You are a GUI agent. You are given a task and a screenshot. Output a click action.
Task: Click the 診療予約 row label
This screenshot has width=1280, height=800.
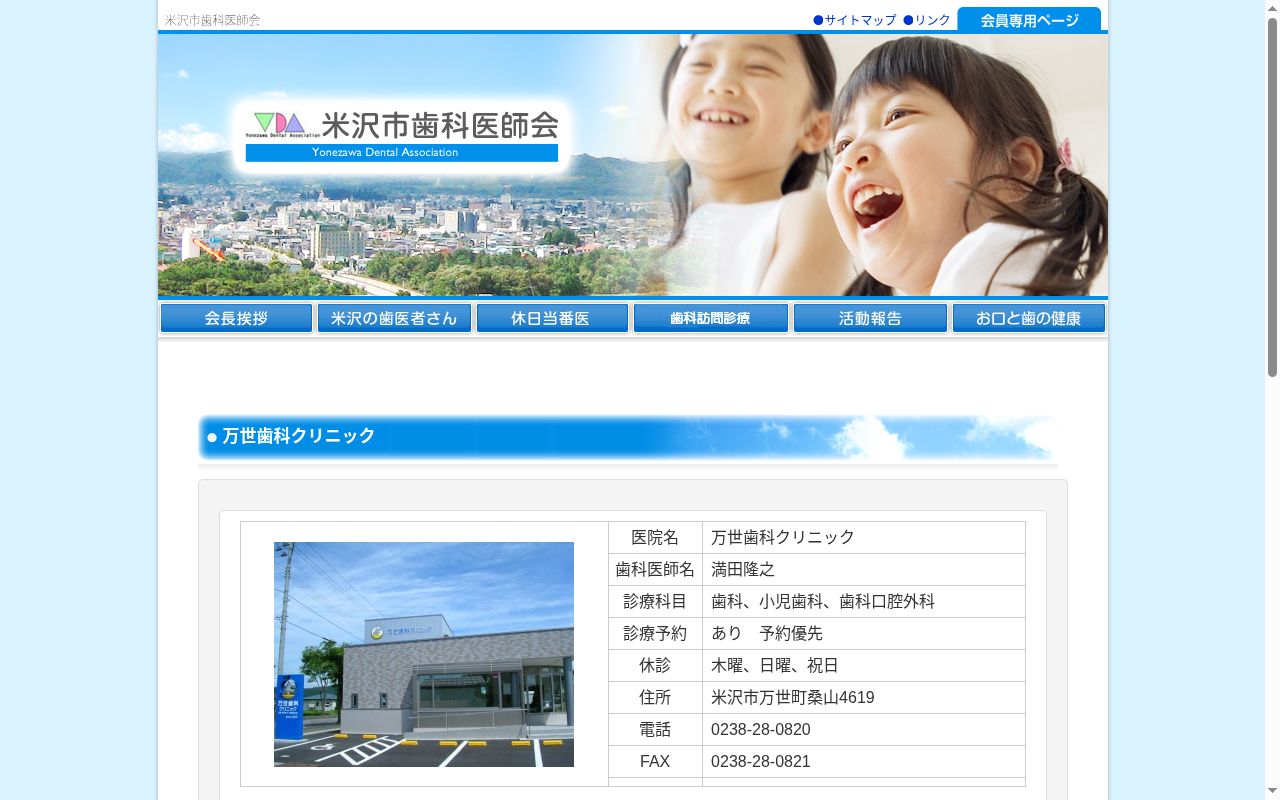655,634
